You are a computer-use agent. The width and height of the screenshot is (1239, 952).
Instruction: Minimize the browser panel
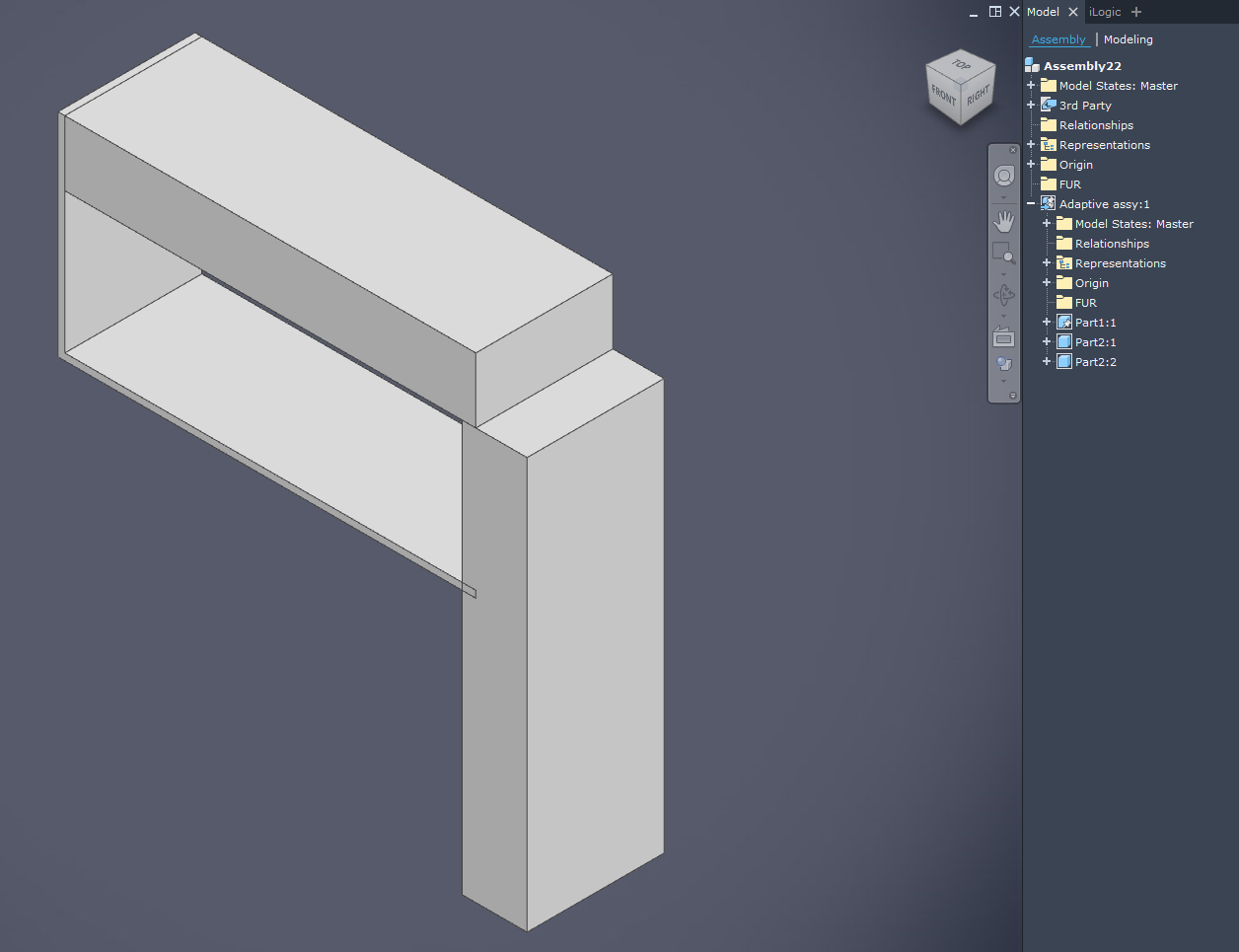pos(974,13)
